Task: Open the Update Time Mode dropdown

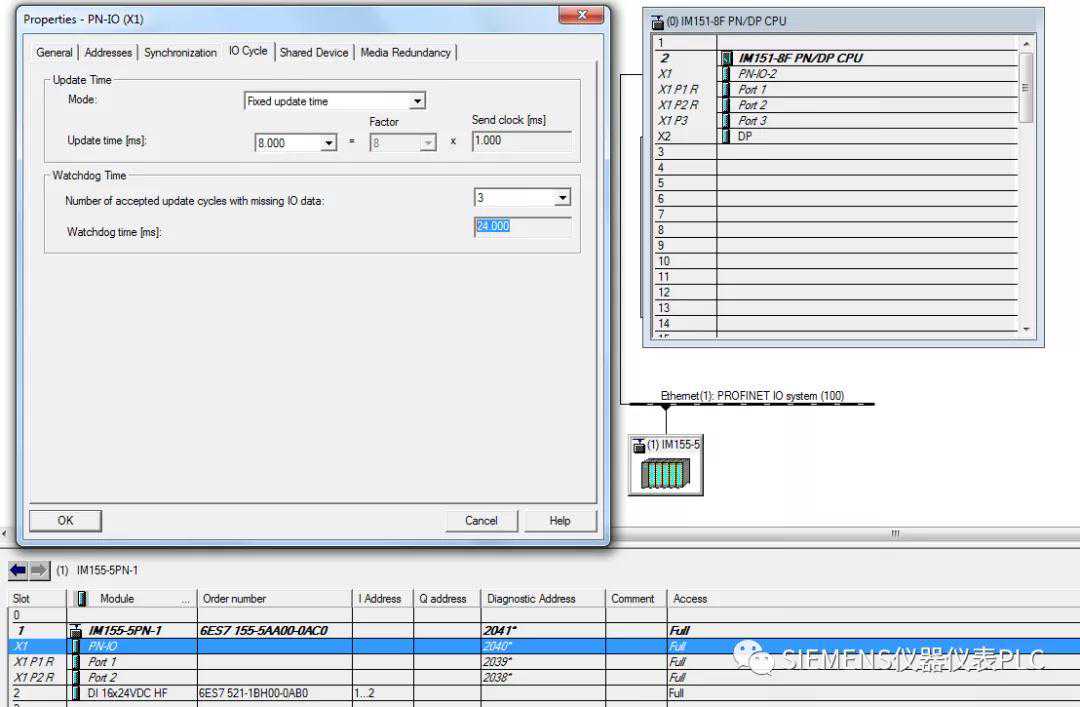Action: coord(418,101)
